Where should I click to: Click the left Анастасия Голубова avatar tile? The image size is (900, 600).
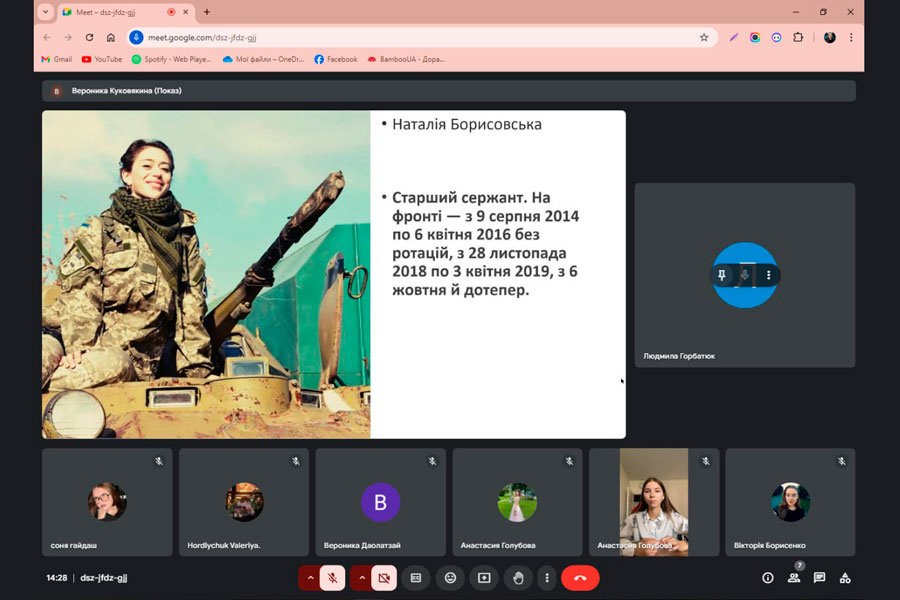(517, 502)
